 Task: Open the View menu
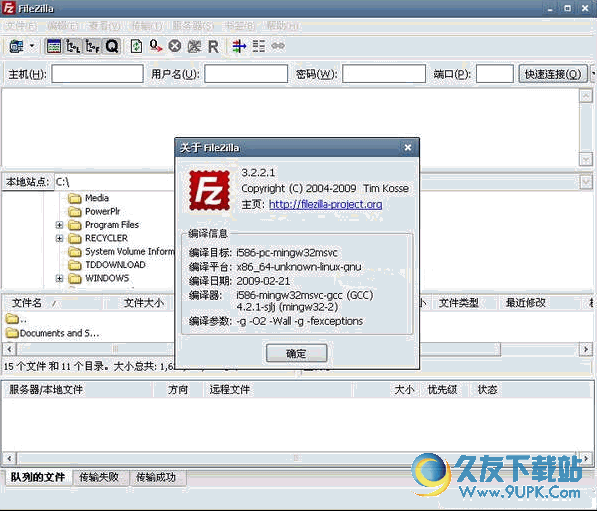pos(105,26)
